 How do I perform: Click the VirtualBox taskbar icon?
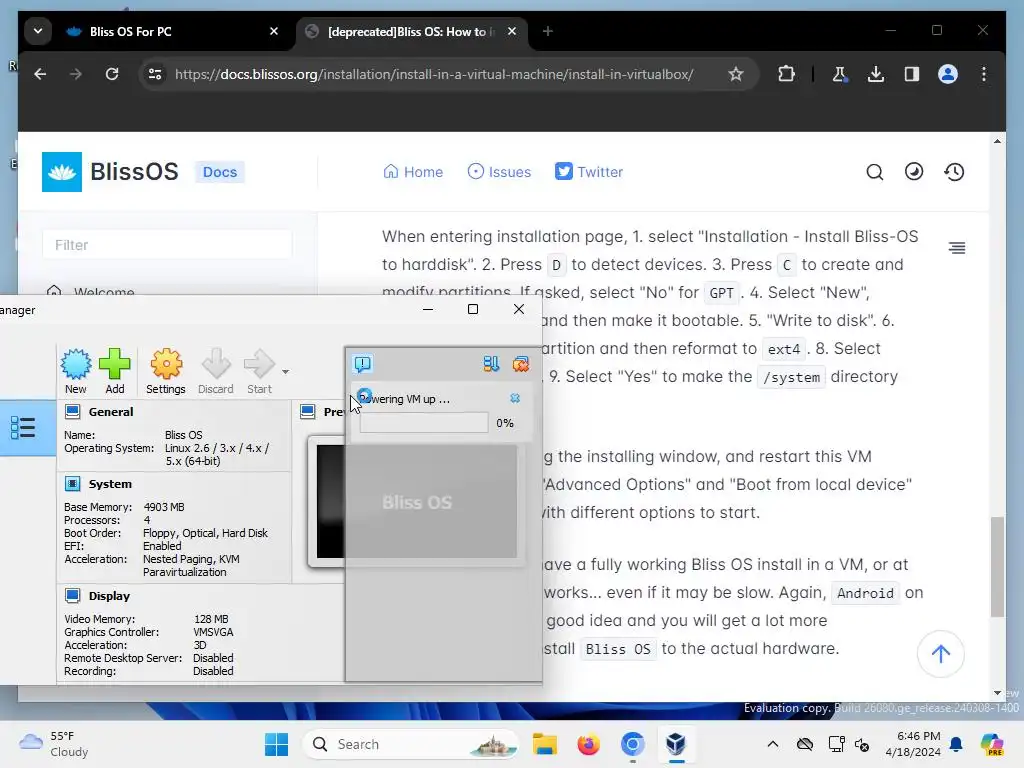676,744
